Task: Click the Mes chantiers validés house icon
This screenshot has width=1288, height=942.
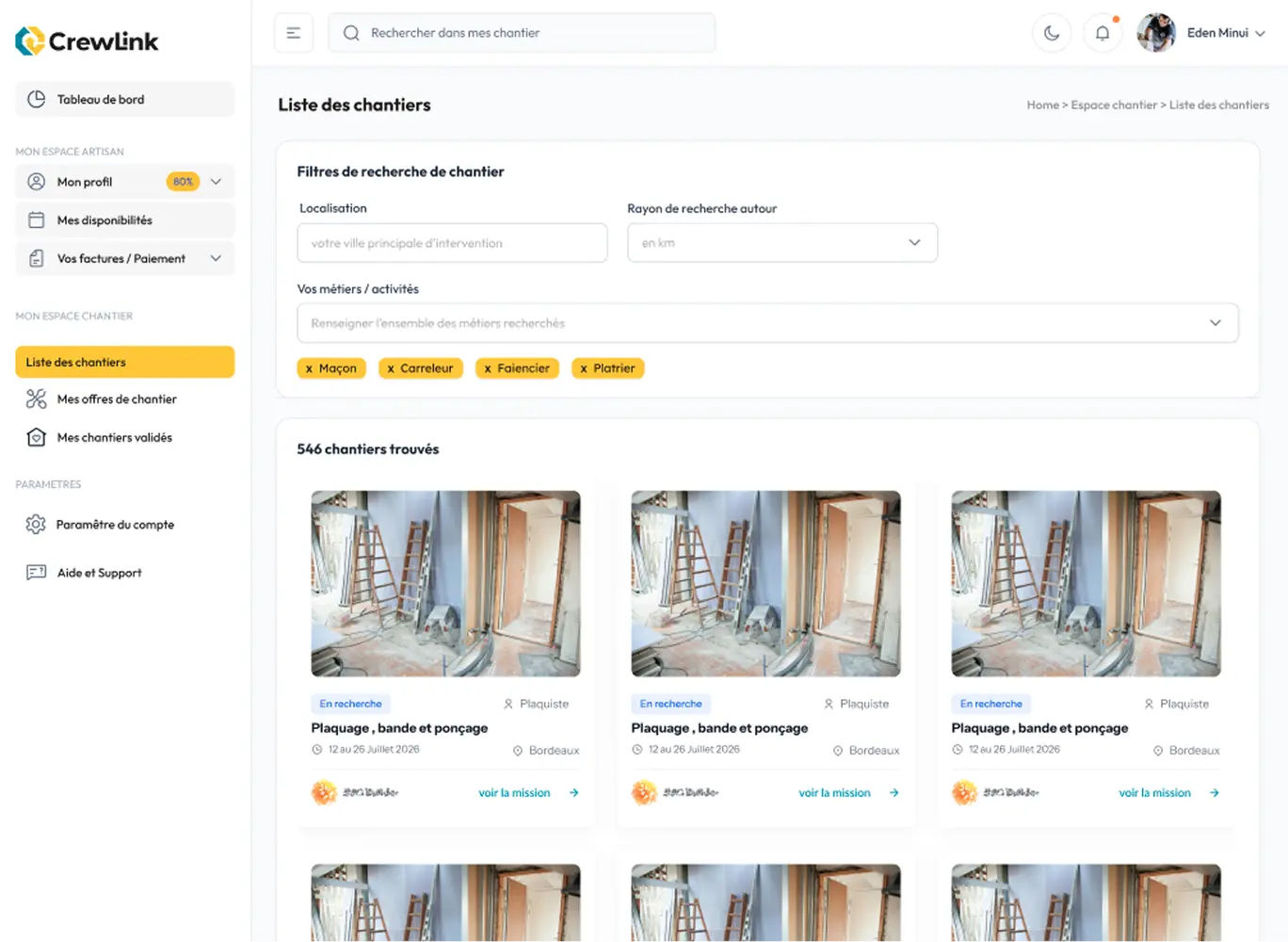Action: pos(37,437)
